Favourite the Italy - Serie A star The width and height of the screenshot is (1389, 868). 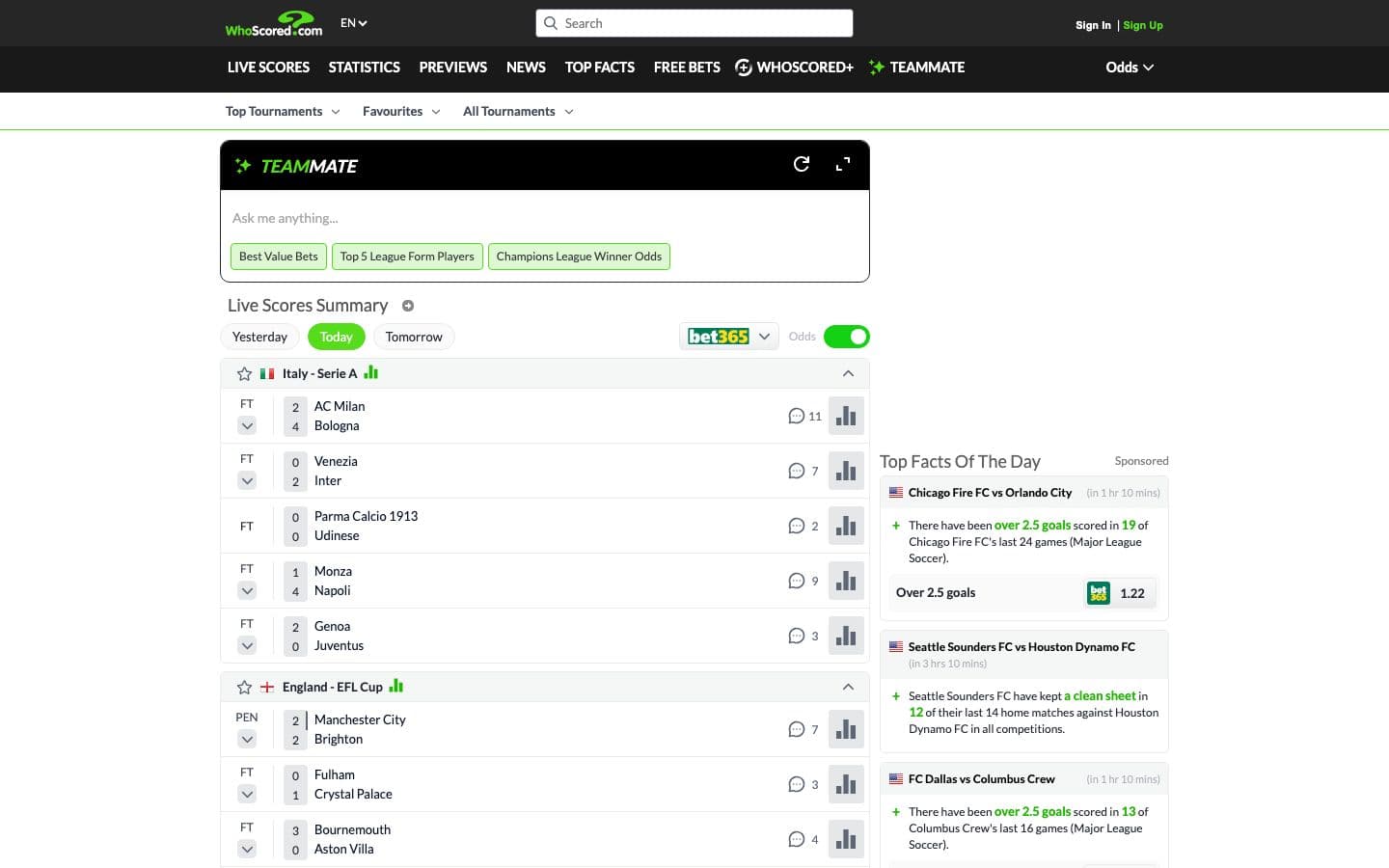pos(244,373)
